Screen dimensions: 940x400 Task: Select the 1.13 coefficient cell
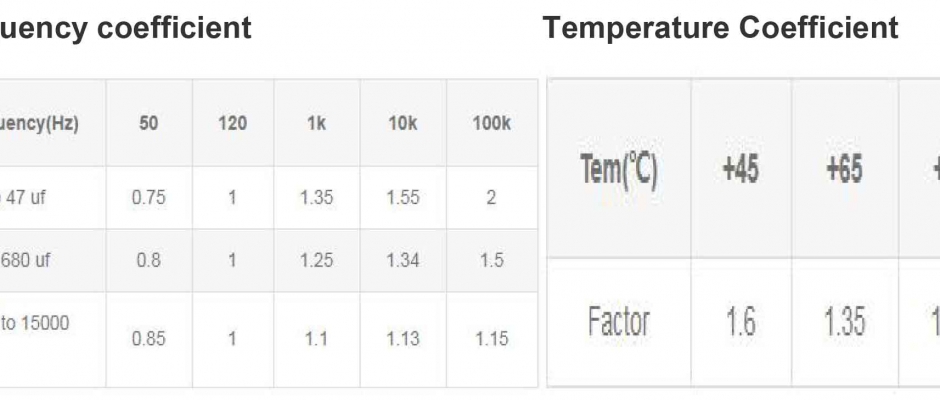pyautogui.click(x=402, y=339)
